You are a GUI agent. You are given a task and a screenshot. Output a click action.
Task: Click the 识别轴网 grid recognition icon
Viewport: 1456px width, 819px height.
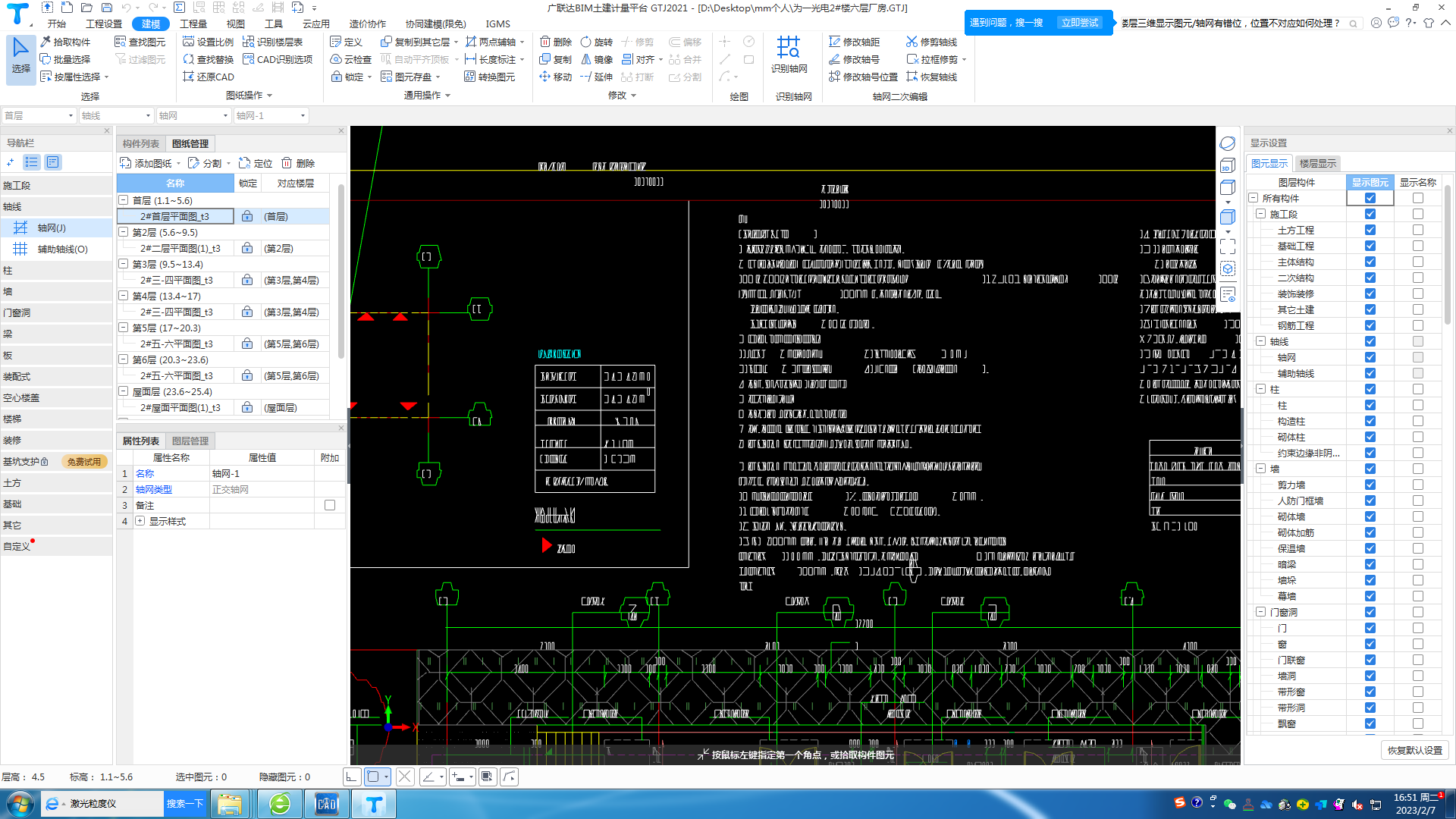[x=789, y=48]
